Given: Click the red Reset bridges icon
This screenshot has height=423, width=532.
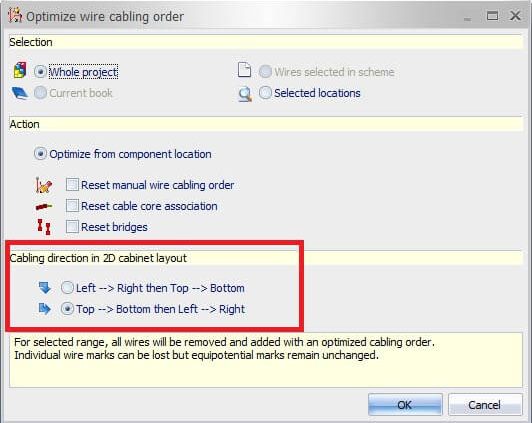Looking at the screenshot, I should (x=44, y=227).
